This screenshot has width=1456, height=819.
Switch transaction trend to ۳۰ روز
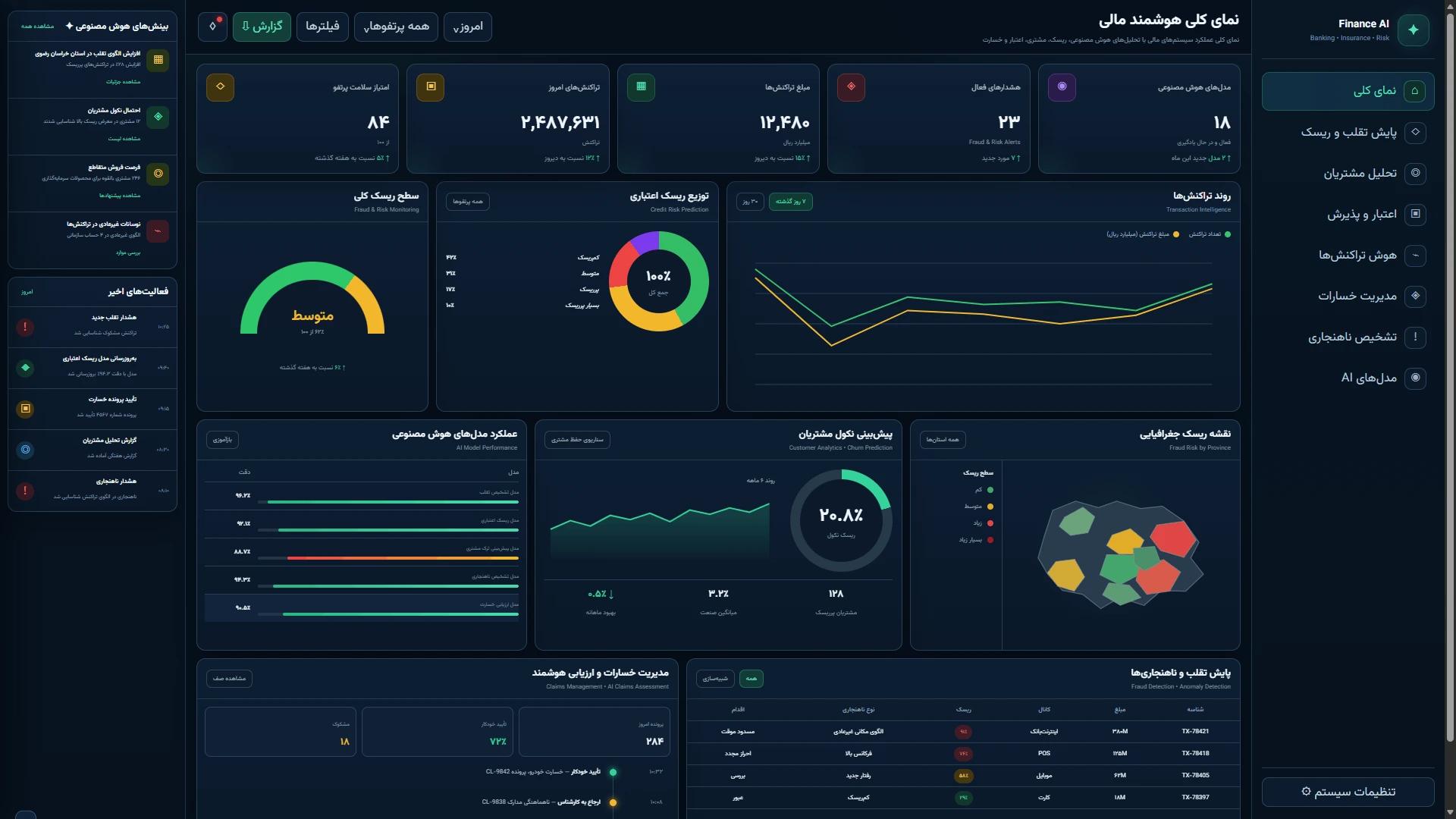click(x=750, y=202)
